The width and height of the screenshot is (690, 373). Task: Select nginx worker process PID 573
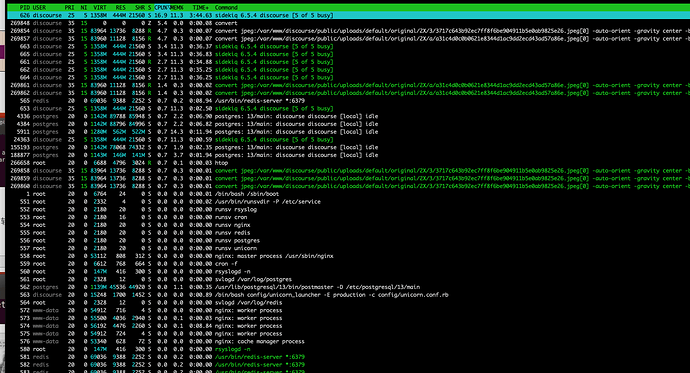pos(349,318)
